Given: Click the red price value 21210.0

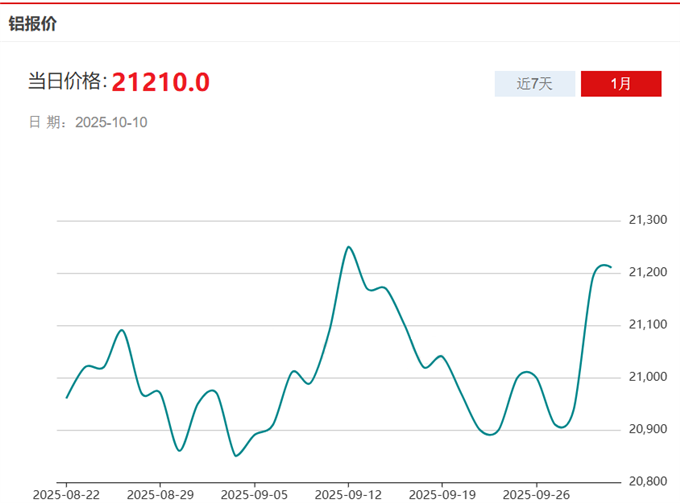Looking at the screenshot, I should point(160,82).
